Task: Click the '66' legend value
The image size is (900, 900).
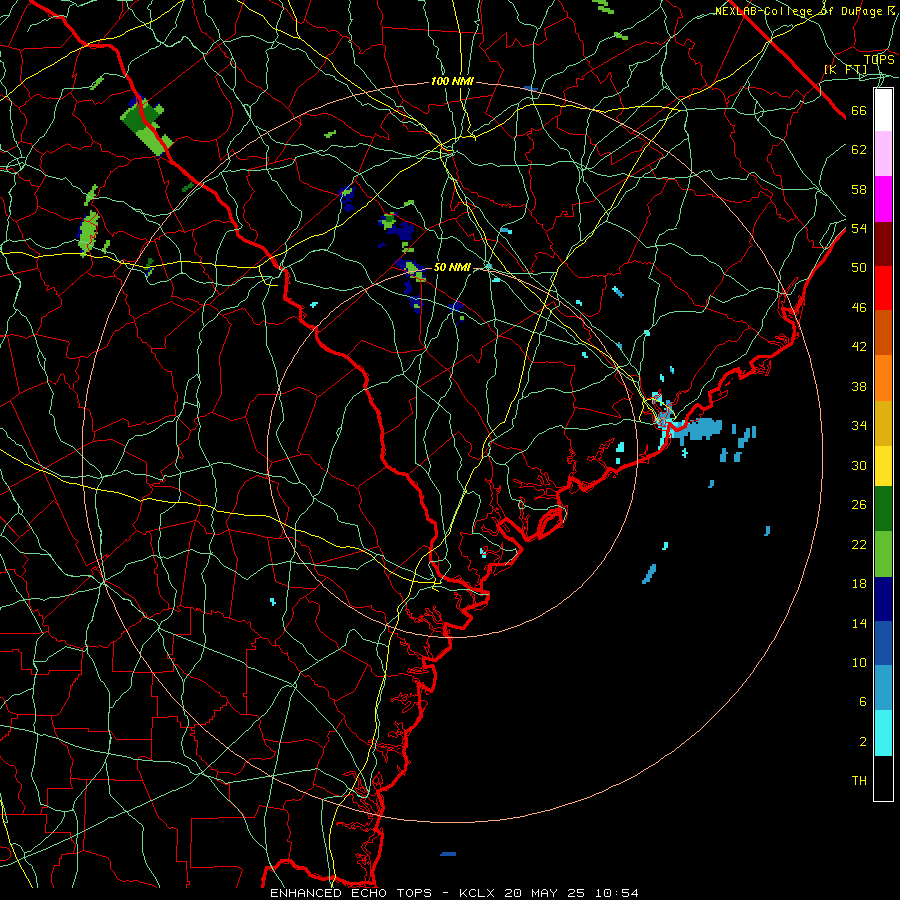Action: pos(859,110)
